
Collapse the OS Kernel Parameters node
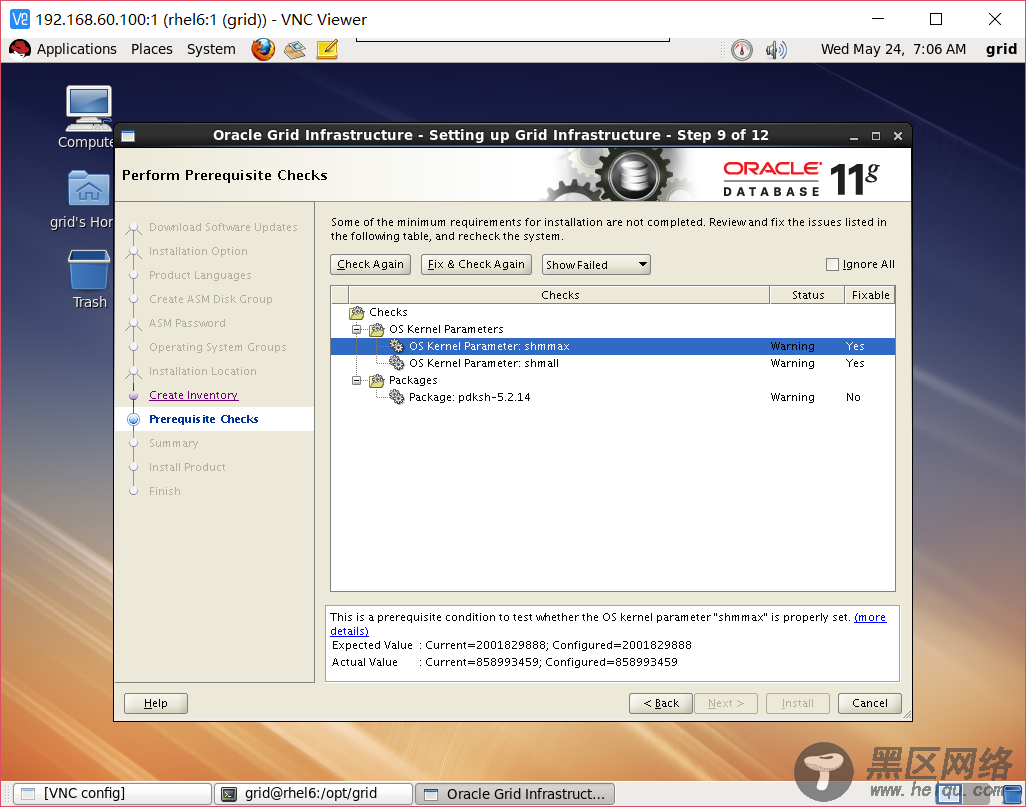(x=357, y=329)
